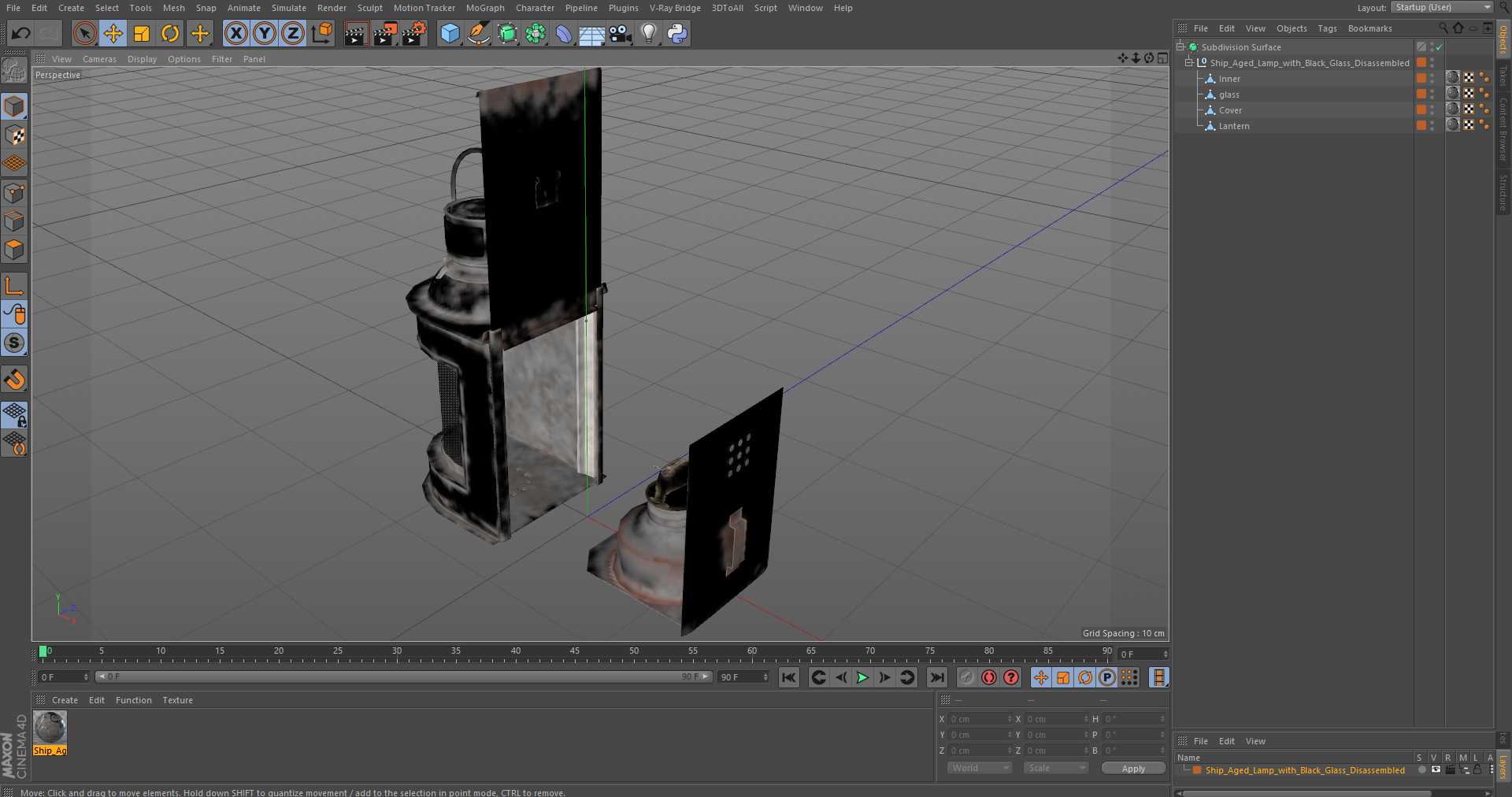Click the Make Editable icon
The image size is (1512, 797).
[14, 71]
